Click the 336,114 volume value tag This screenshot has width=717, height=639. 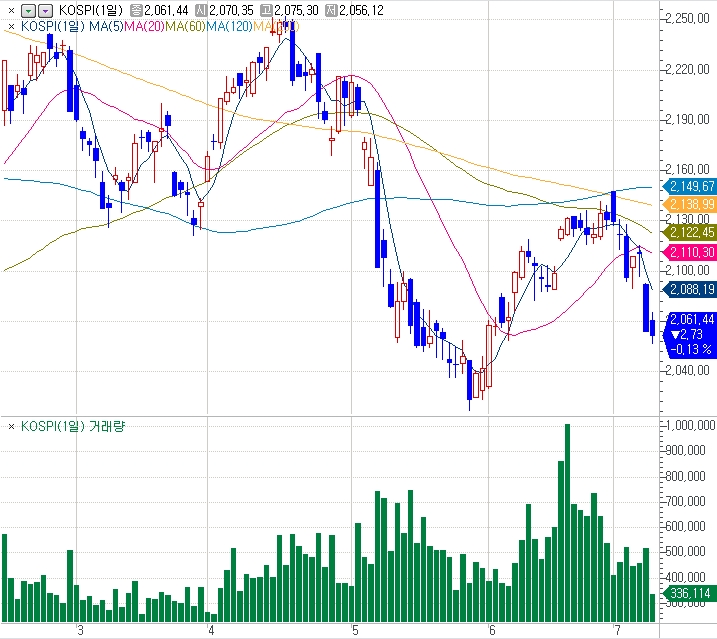(x=689, y=594)
